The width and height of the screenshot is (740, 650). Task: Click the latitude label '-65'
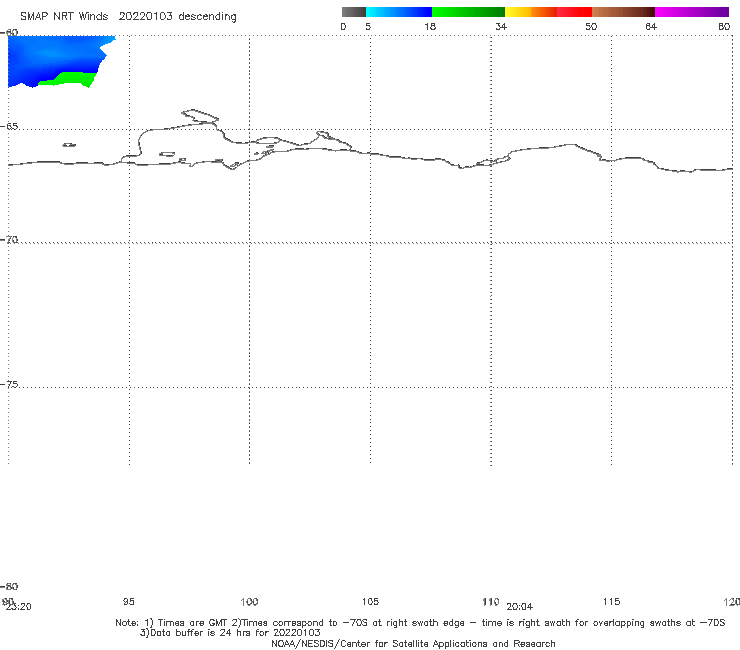(x=9, y=127)
